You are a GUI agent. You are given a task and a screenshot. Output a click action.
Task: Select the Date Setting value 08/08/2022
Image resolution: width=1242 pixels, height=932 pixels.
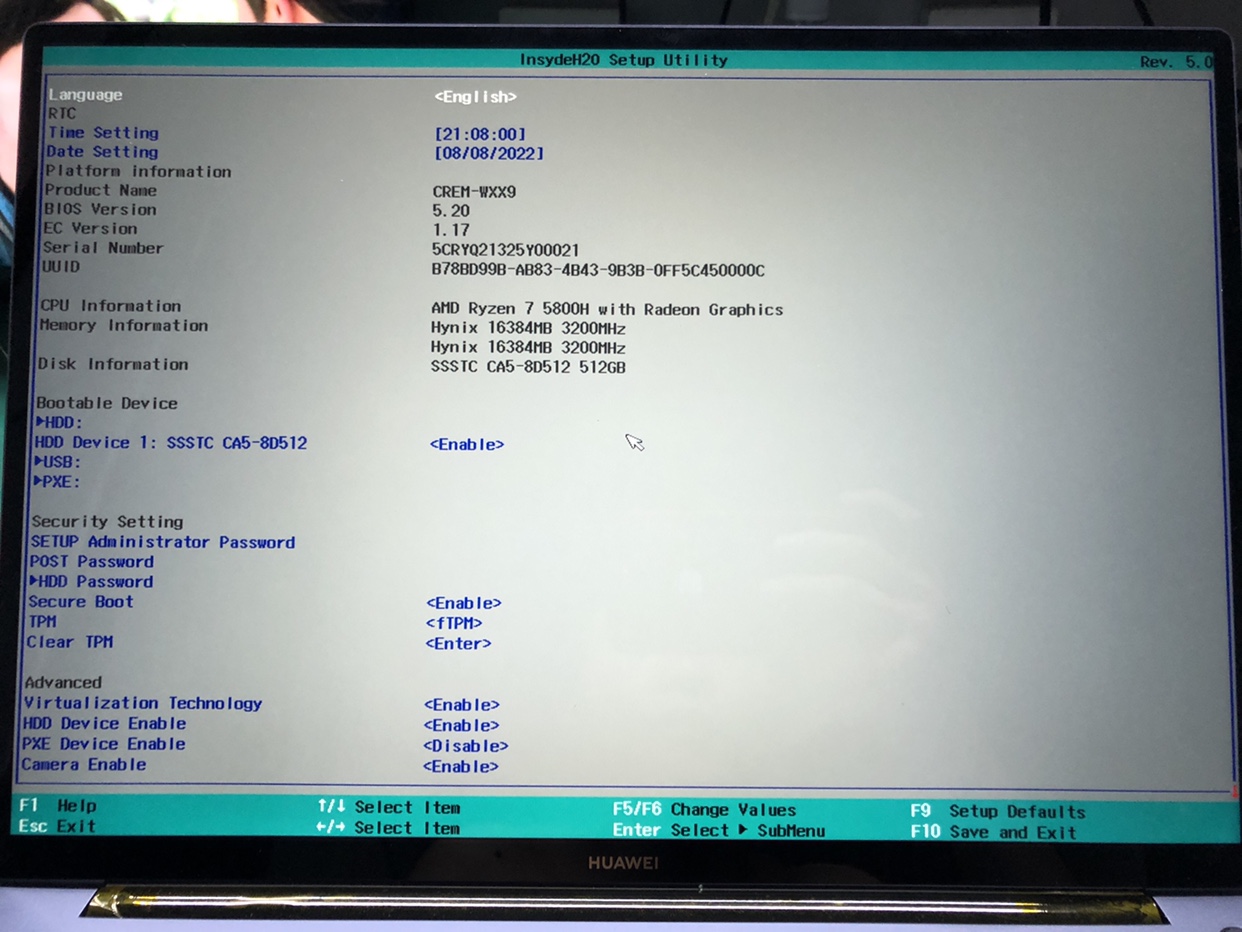click(488, 153)
